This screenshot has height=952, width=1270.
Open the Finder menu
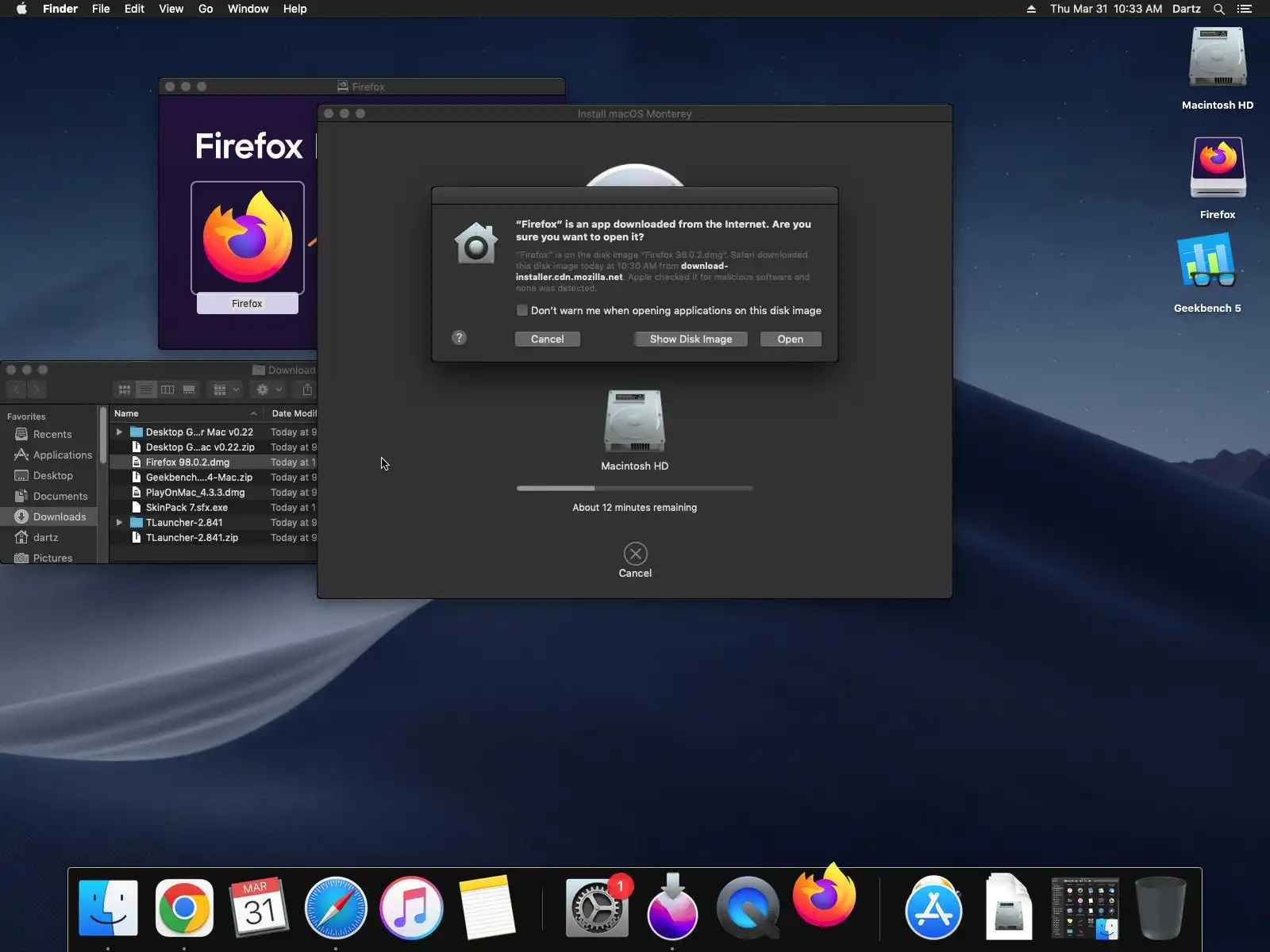pyautogui.click(x=60, y=9)
